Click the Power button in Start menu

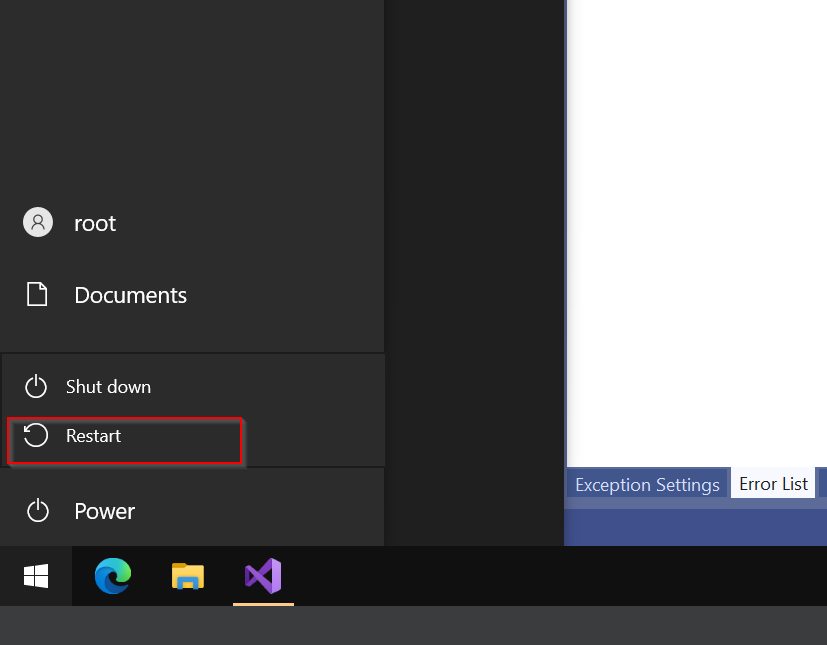pyautogui.click(x=192, y=511)
